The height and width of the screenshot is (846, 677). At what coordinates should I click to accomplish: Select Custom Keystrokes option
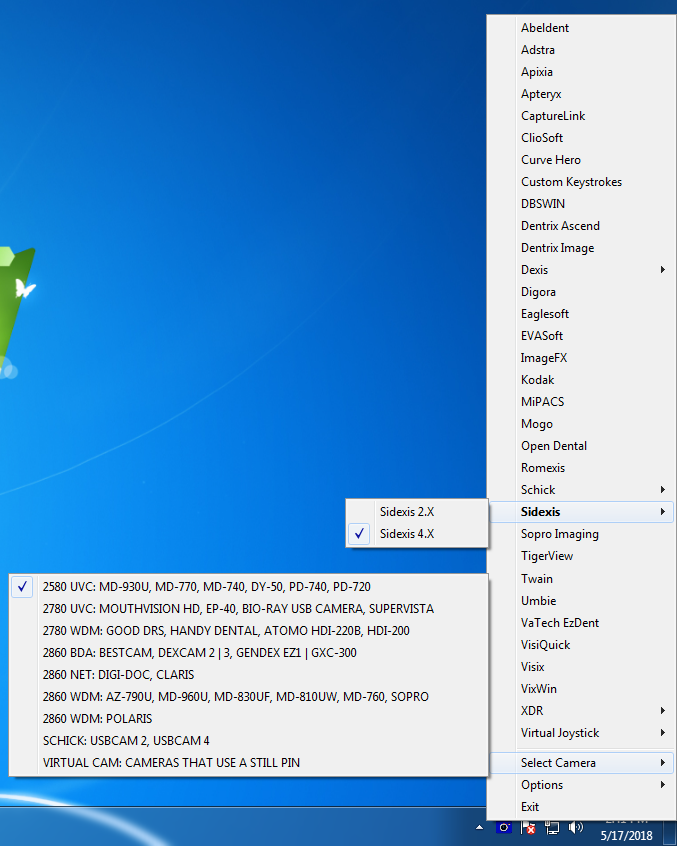582,182
